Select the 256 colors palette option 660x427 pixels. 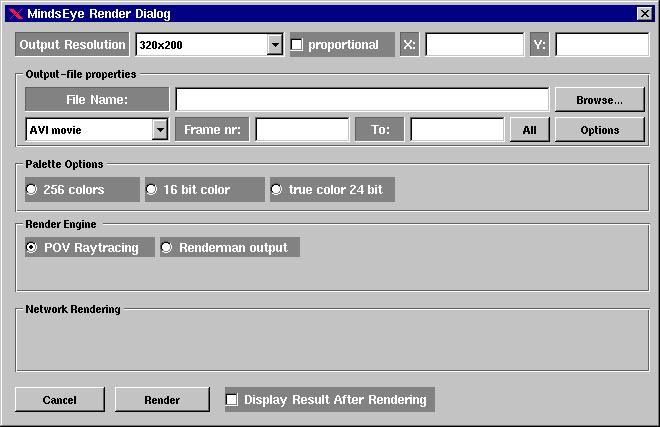(x=33, y=190)
